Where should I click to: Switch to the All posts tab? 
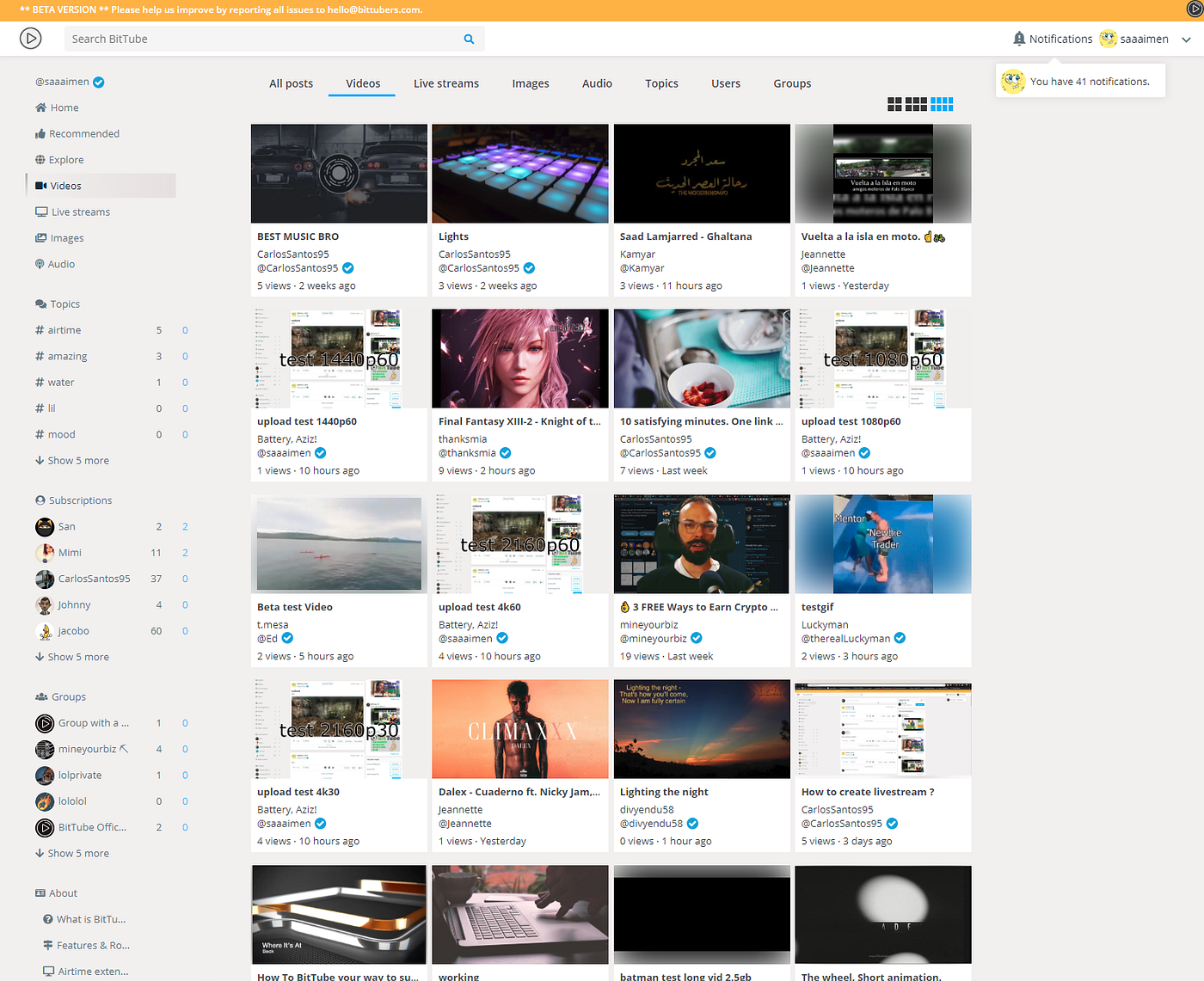(x=291, y=83)
